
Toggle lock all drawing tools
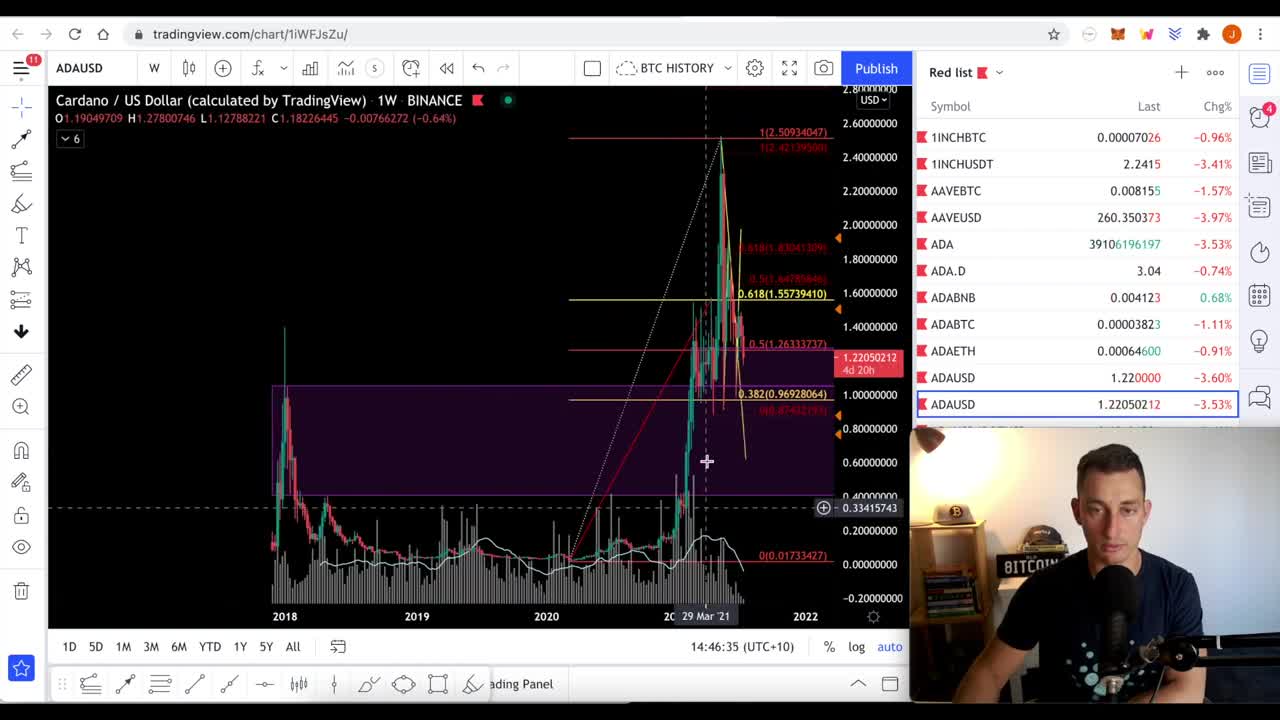(x=21, y=515)
